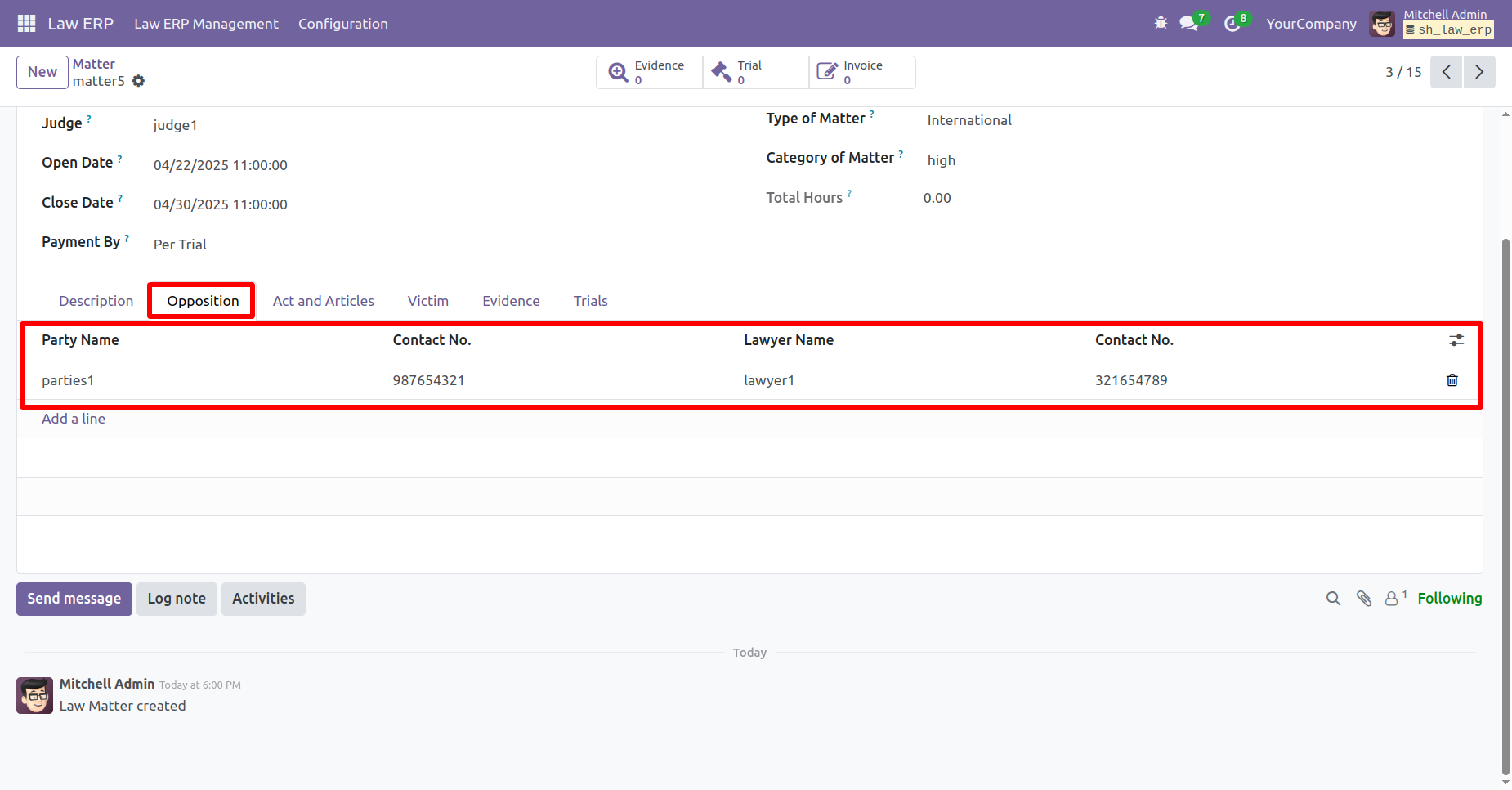Viewport: 1512px width, 790px height.
Task: Click the New button
Action: click(42, 72)
